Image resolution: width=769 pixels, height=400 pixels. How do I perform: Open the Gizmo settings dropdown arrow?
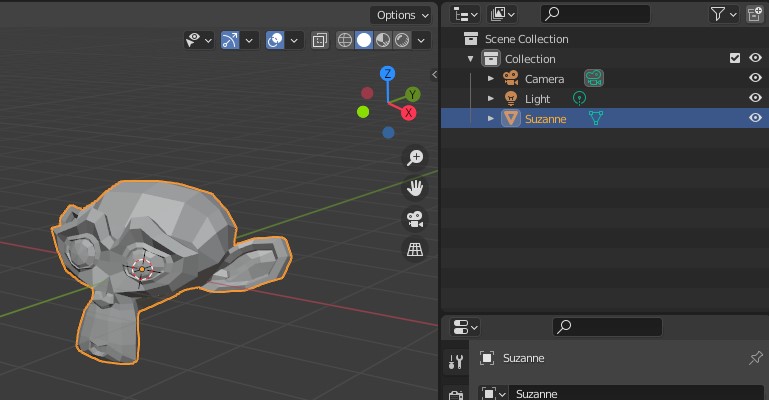(x=249, y=40)
